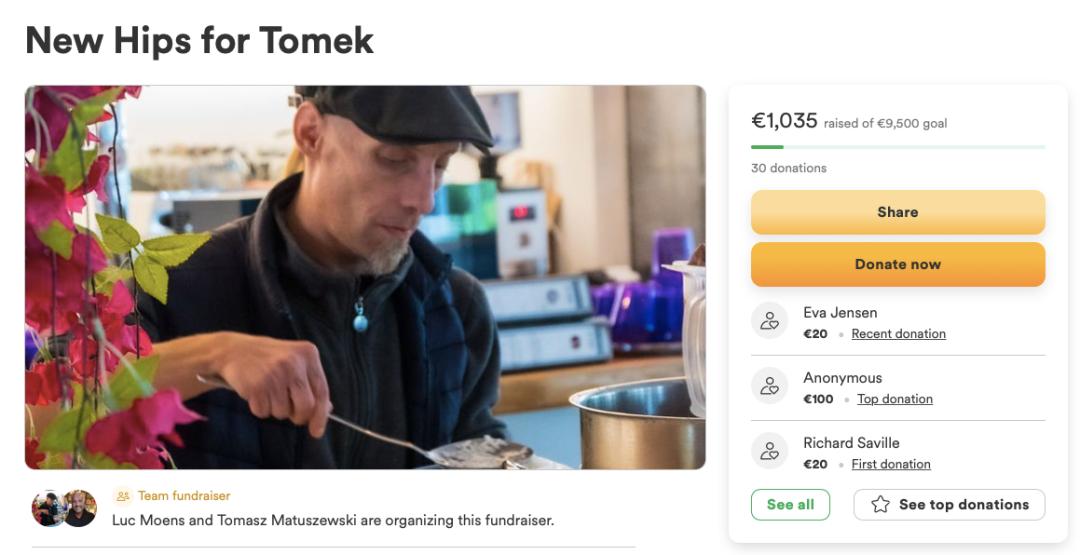Click the 30 donations count

(x=789, y=168)
